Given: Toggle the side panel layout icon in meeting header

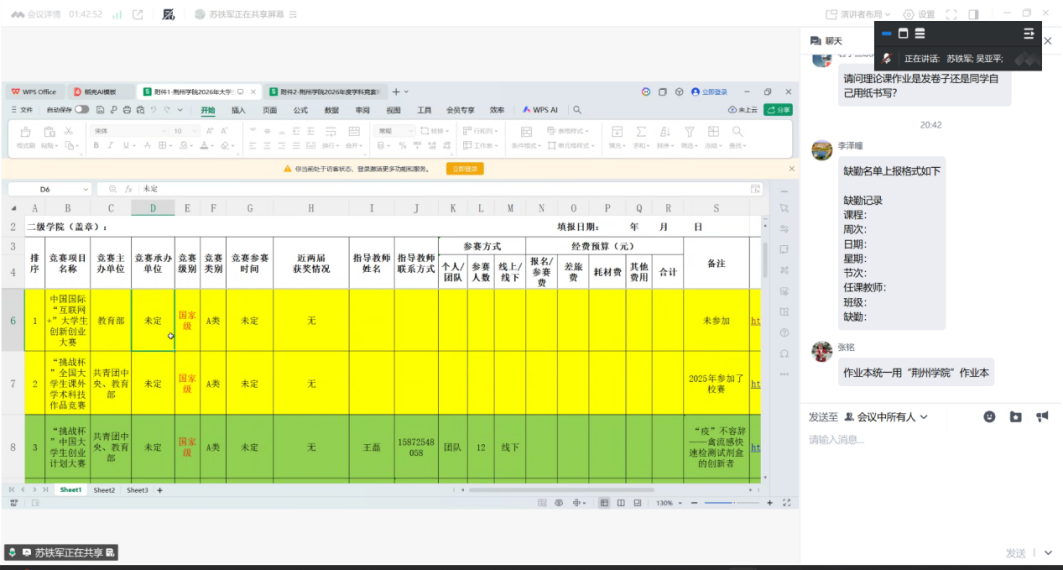Looking at the screenshot, I should coord(973,14).
